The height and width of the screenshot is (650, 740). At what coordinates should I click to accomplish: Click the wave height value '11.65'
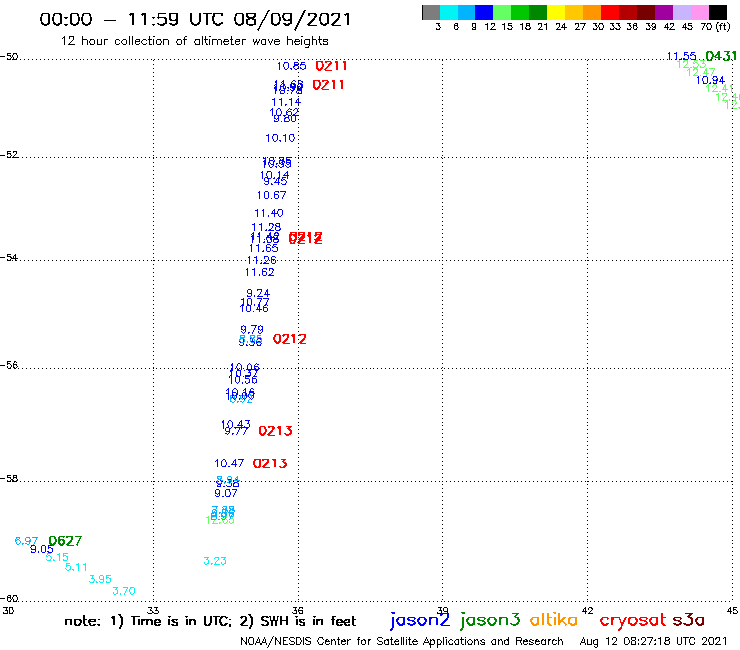[x=264, y=248]
